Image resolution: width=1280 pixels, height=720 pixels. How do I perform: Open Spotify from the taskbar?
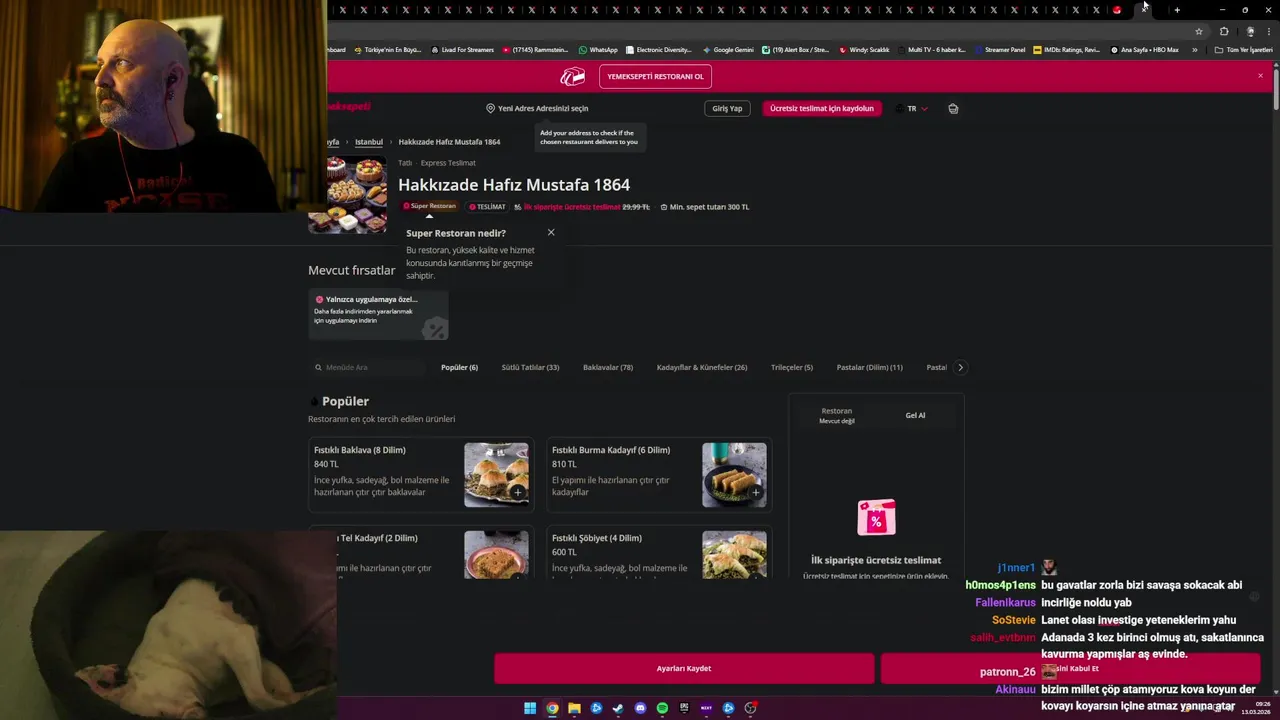tap(662, 708)
